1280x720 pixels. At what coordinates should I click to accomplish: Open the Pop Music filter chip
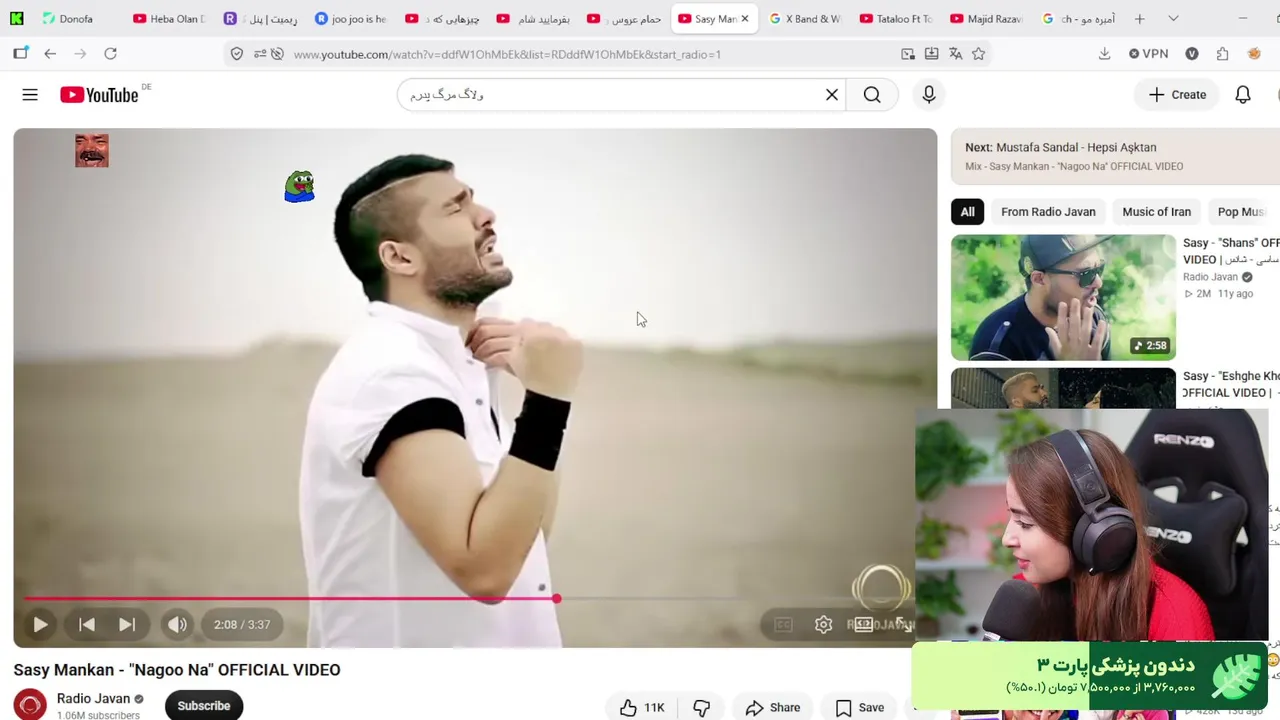coord(1244,212)
